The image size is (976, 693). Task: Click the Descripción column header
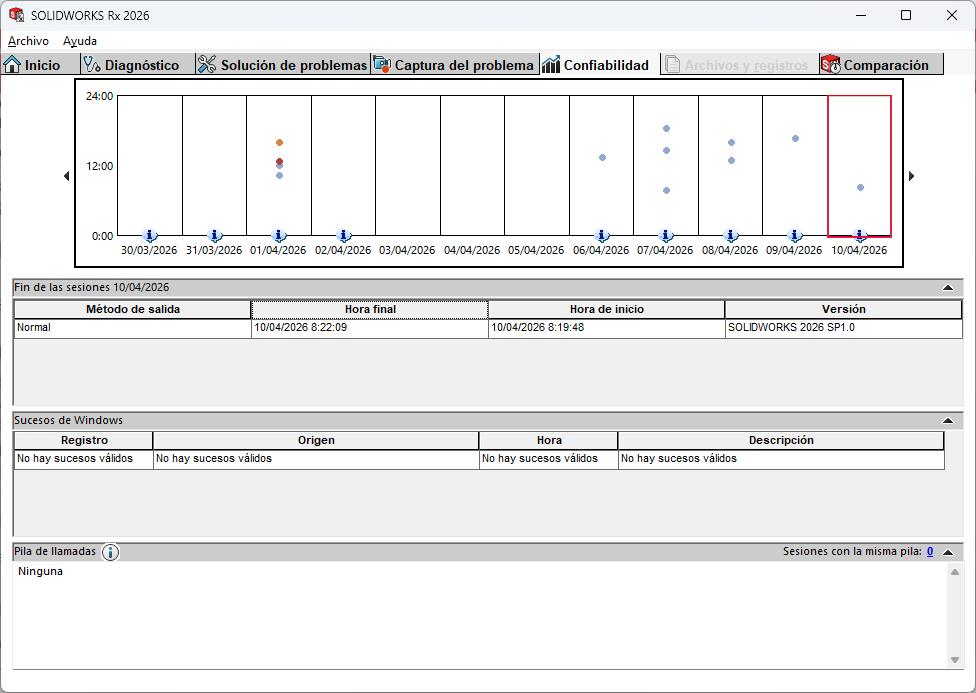pos(781,440)
